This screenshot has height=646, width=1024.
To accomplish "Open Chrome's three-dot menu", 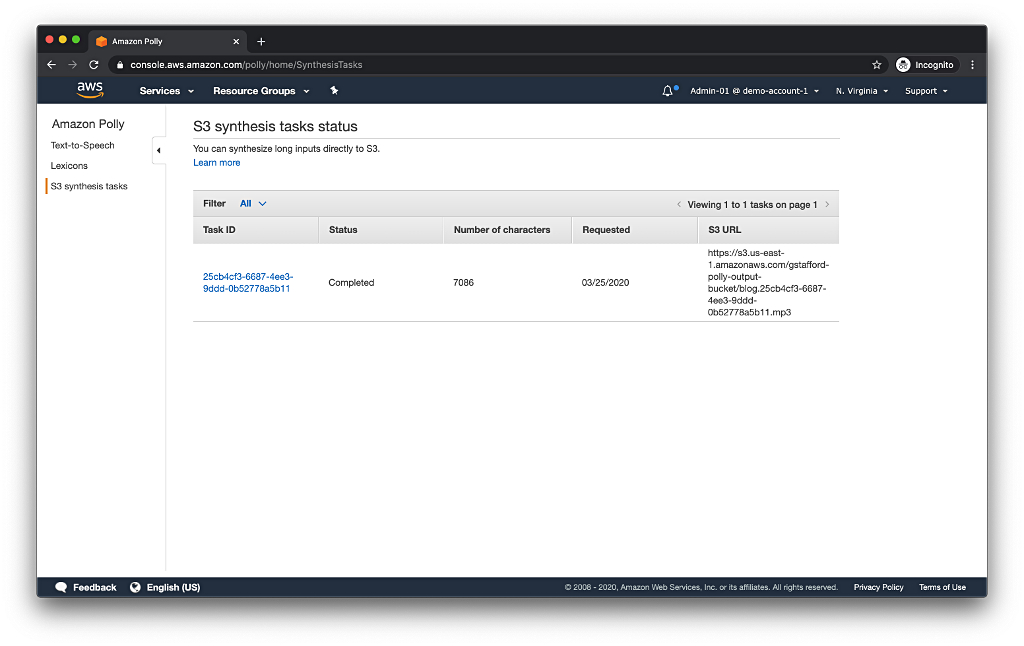I will [972, 65].
